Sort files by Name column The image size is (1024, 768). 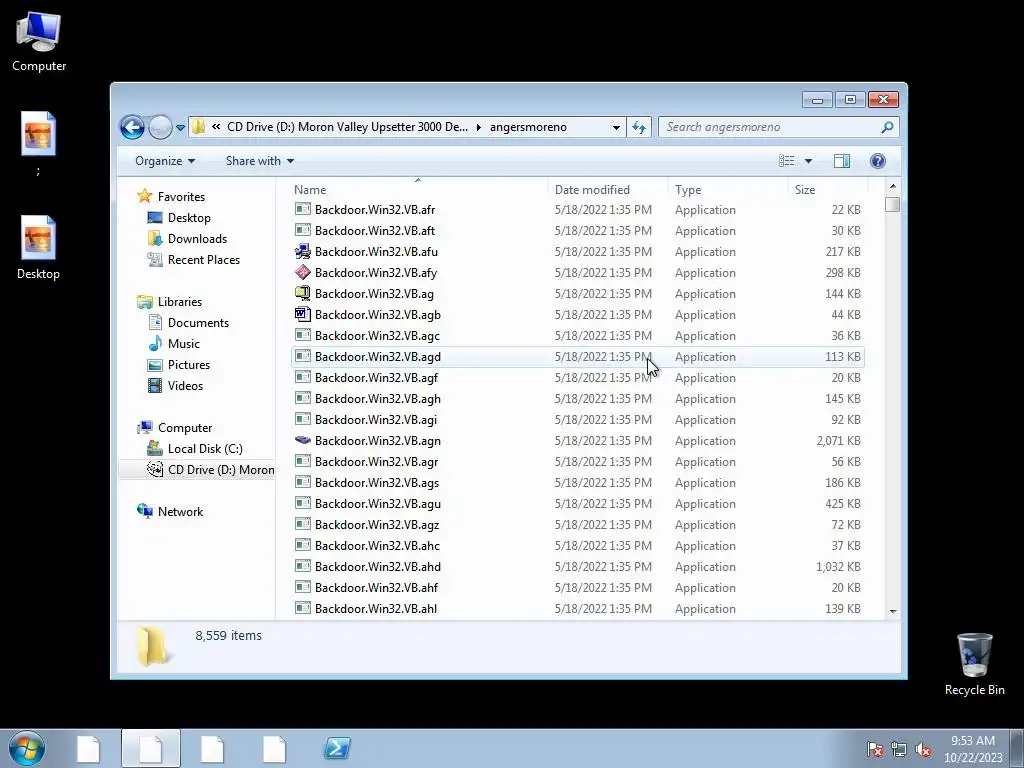click(x=418, y=189)
